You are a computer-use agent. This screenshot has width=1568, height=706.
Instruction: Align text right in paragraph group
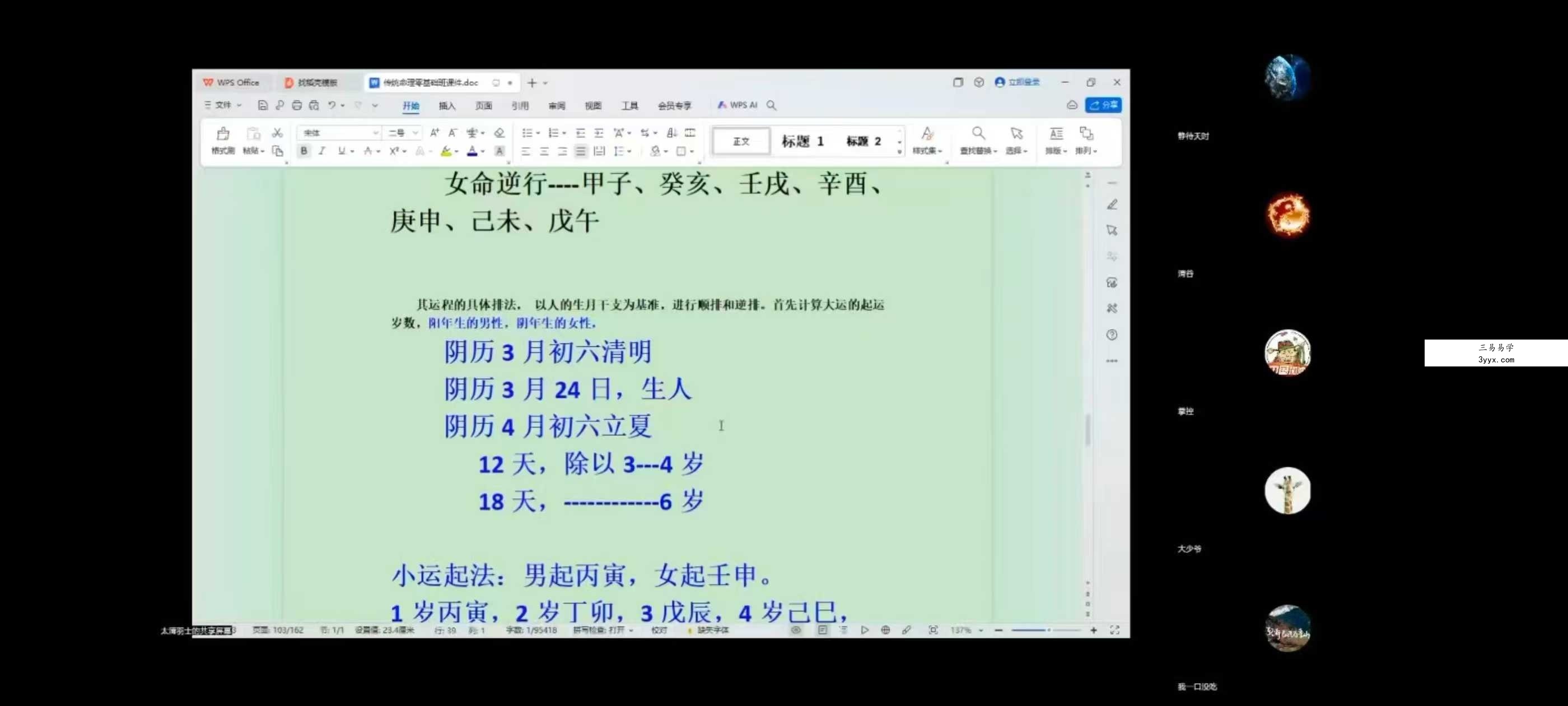tap(562, 151)
